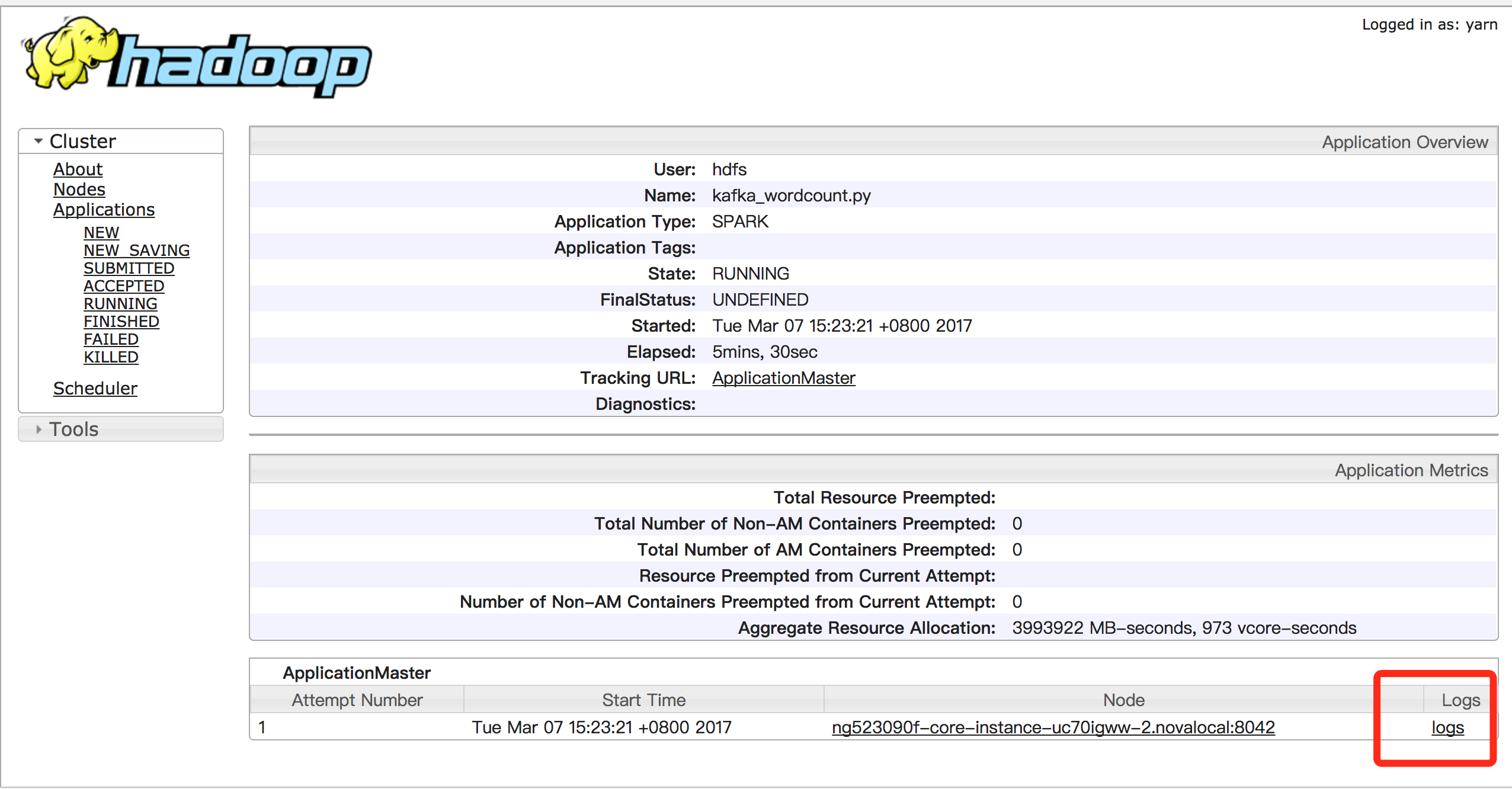Collapse the Cluster section arrow
The image size is (1512, 789).
pos(39,141)
